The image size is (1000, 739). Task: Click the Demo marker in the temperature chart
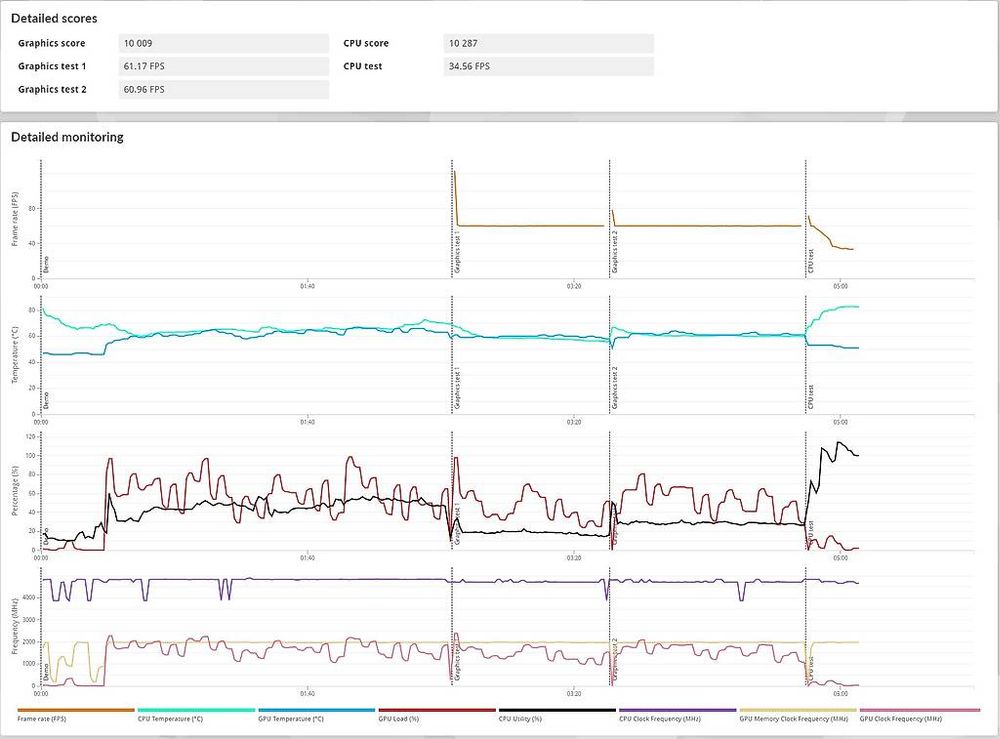tap(46, 400)
